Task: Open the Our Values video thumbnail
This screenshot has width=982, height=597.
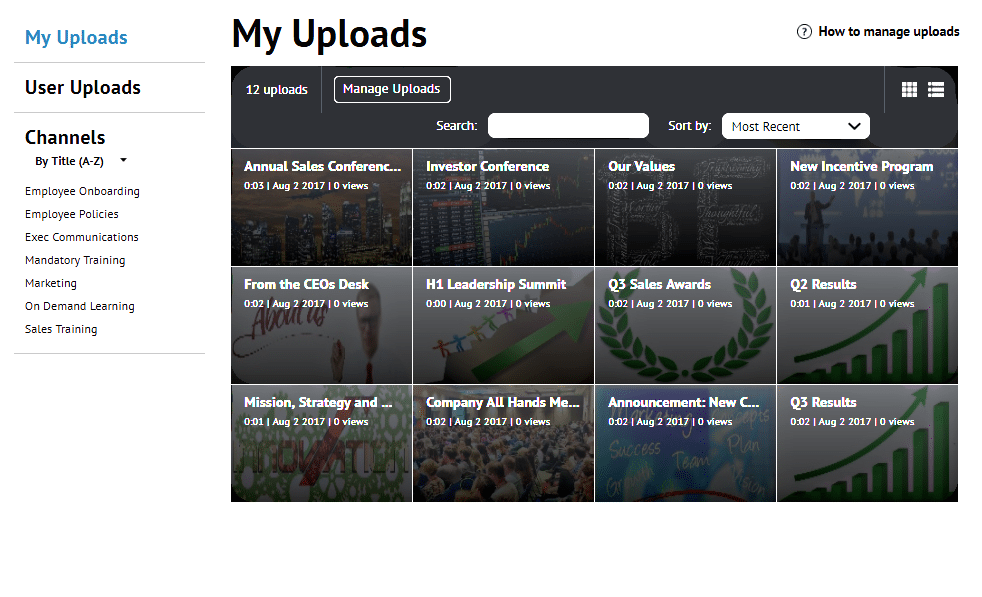Action: [685, 207]
